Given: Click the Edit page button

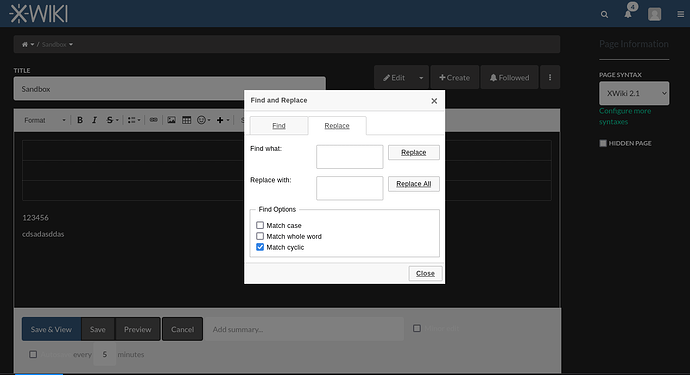Looking at the screenshot, I should click(394, 77).
